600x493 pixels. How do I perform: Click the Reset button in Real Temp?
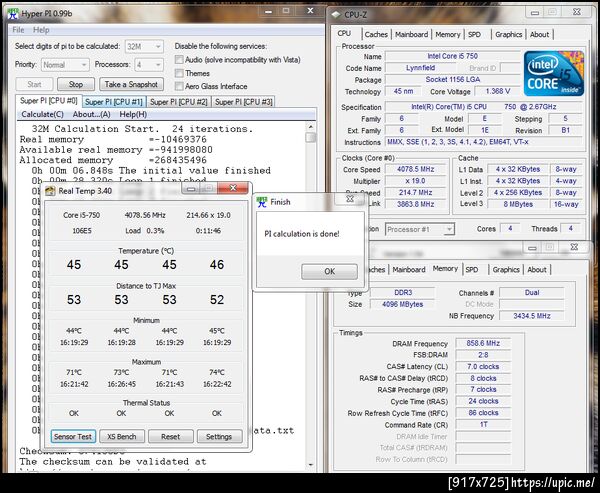pos(170,436)
